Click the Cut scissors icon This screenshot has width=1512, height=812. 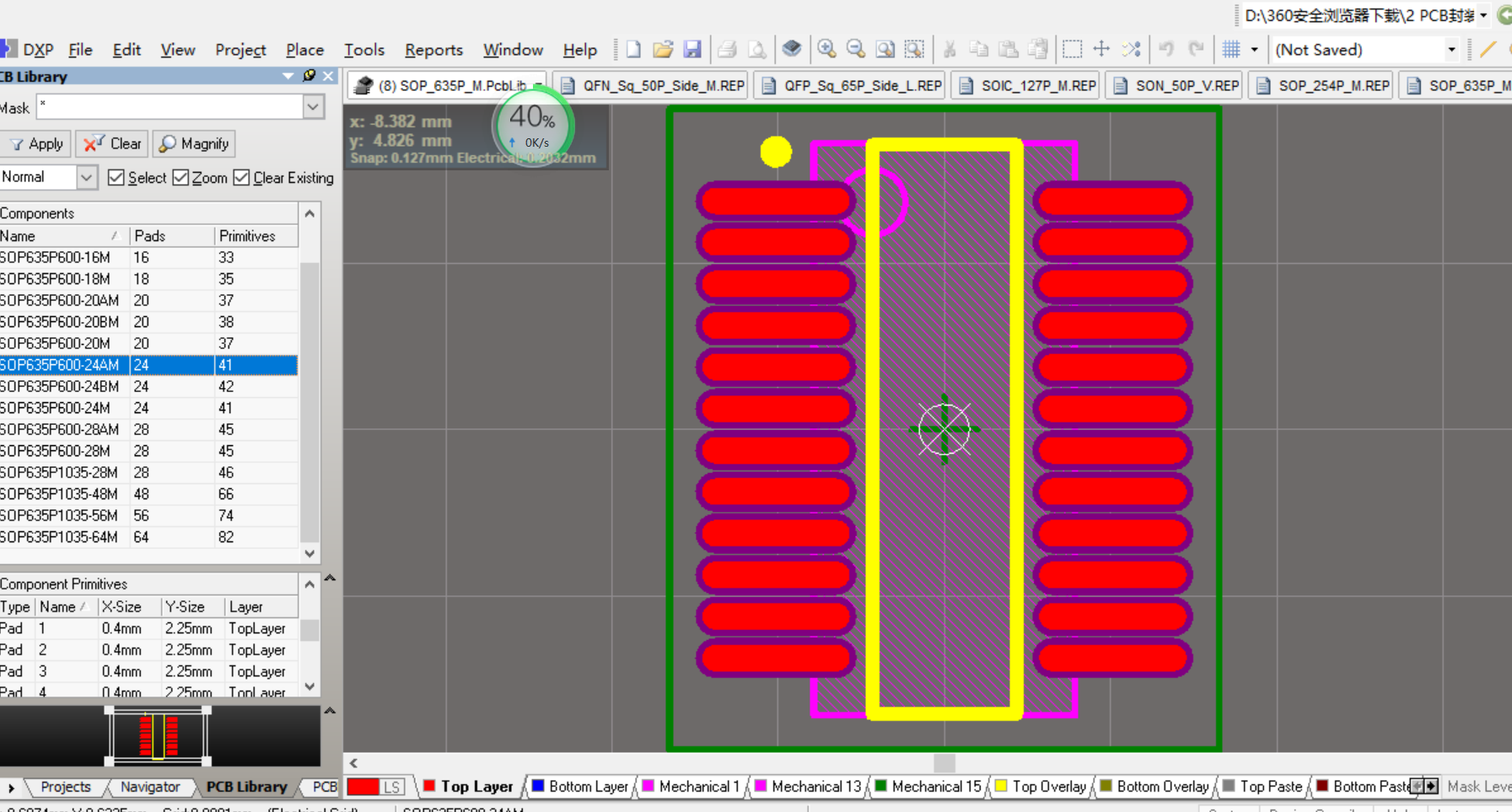[x=950, y=49]
